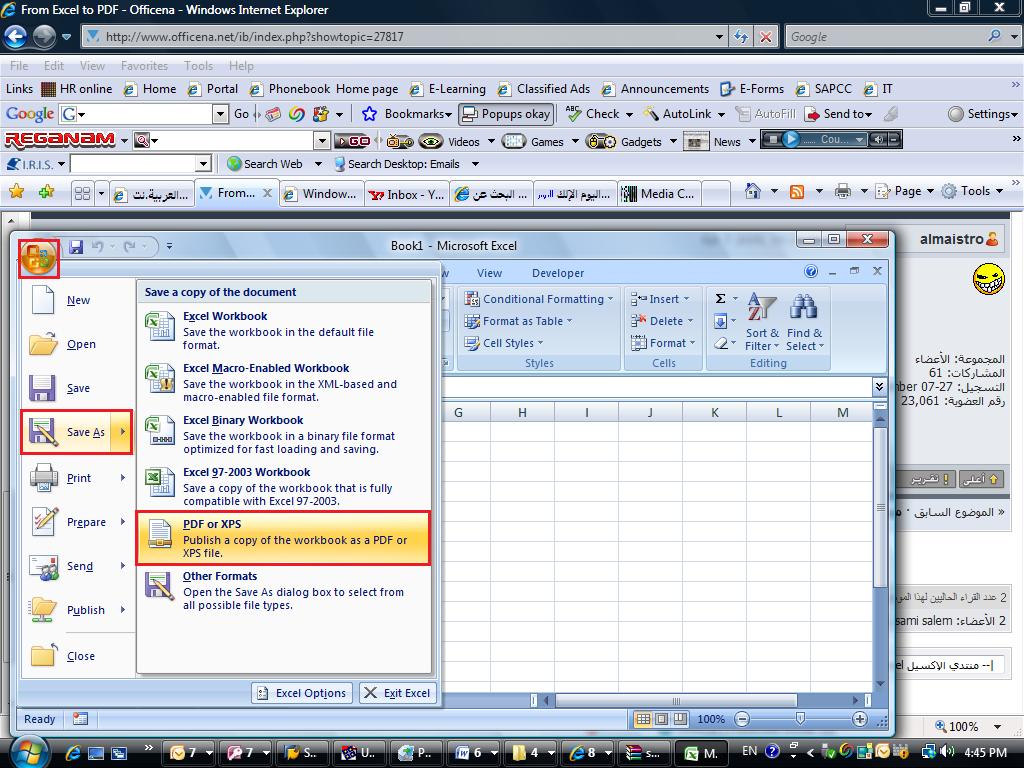Switch to Page Break Preview in status bar

tap(680, 719)
